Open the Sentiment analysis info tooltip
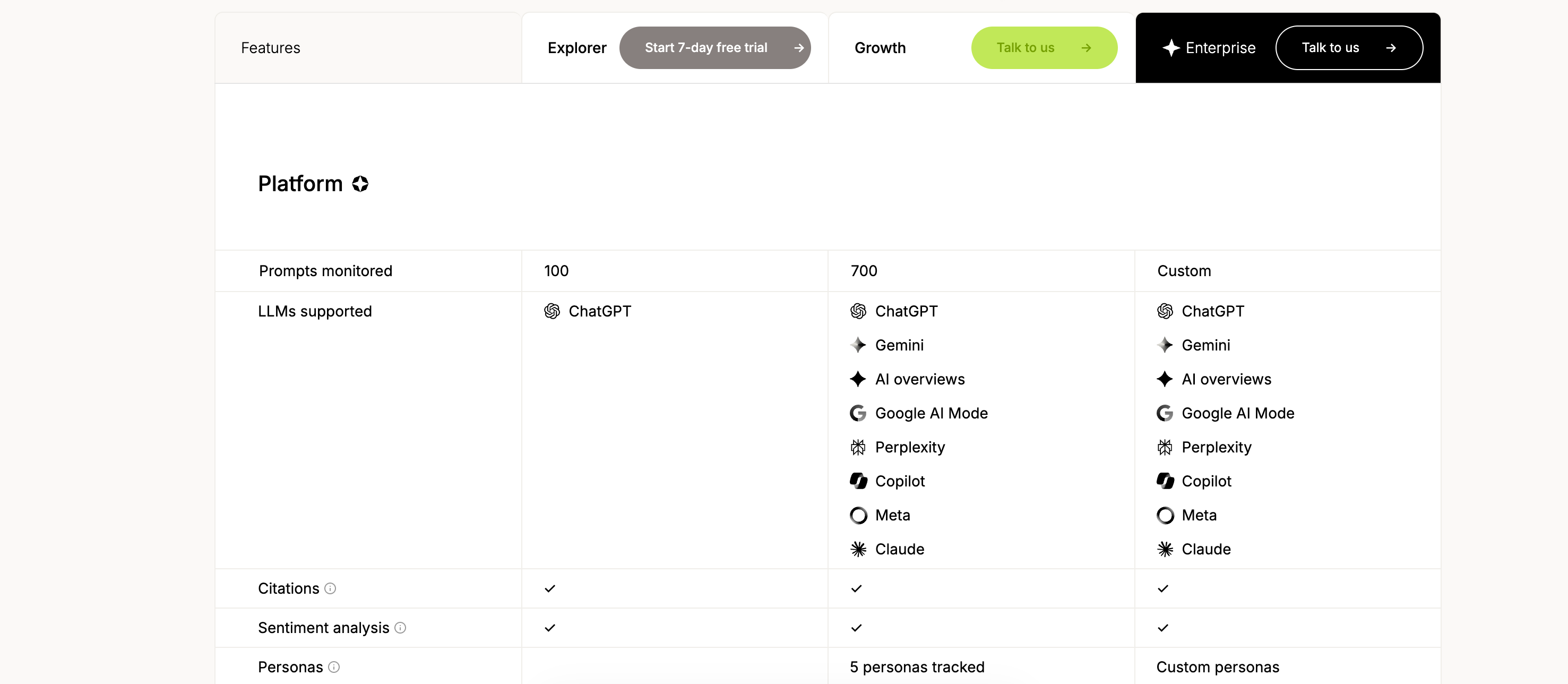The image size is (1568, 684). (400, 628)
